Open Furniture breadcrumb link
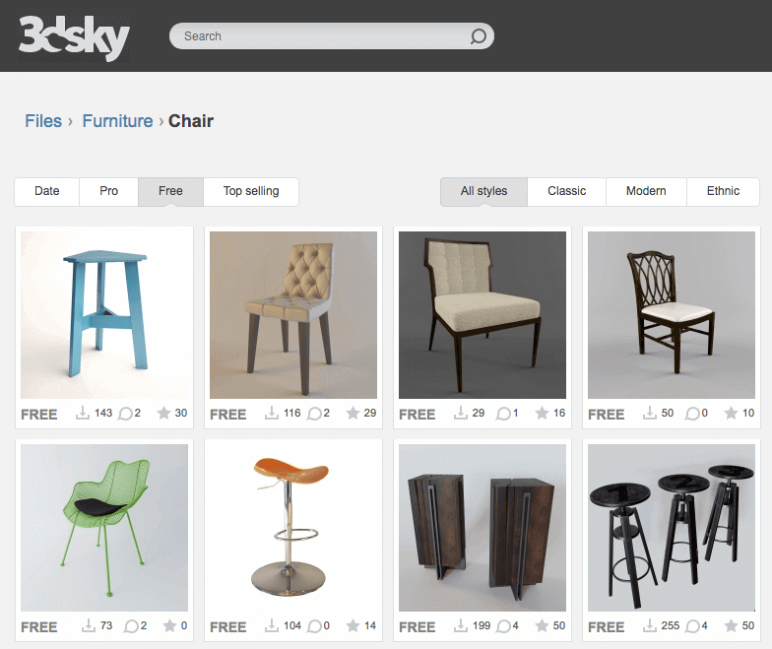772x649 pixels. click(x=118, y=121)
